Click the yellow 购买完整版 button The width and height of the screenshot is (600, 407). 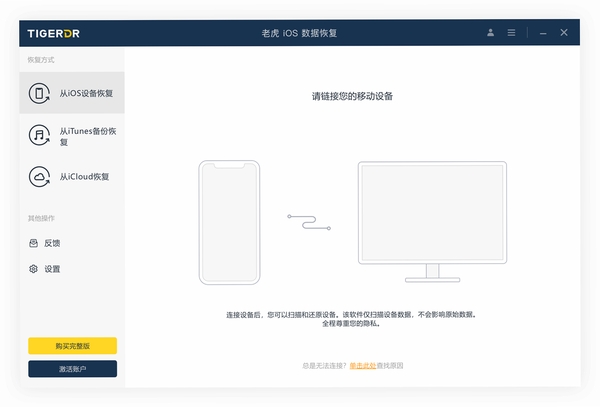[x=72, y=345]
